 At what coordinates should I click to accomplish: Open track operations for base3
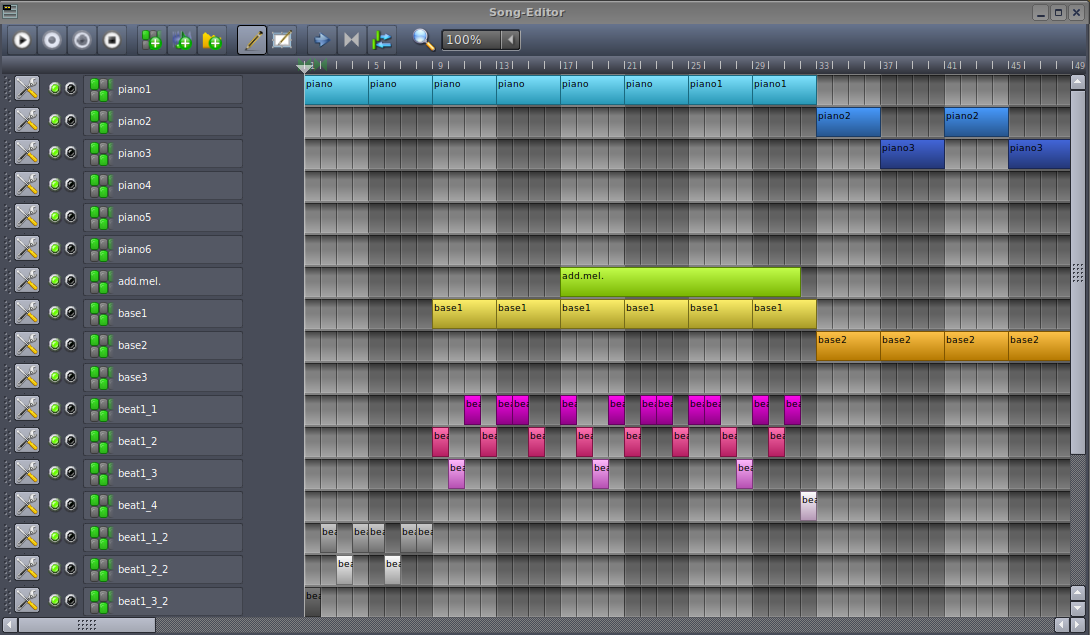tap(27, 377)
